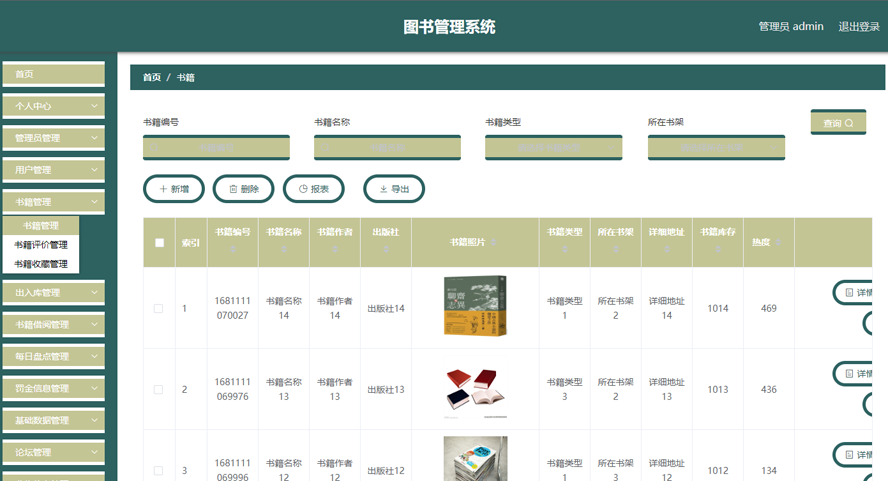888x481 pixels.
Task: Open the 所在书架 filter dropdown
Action: [716, 147]
